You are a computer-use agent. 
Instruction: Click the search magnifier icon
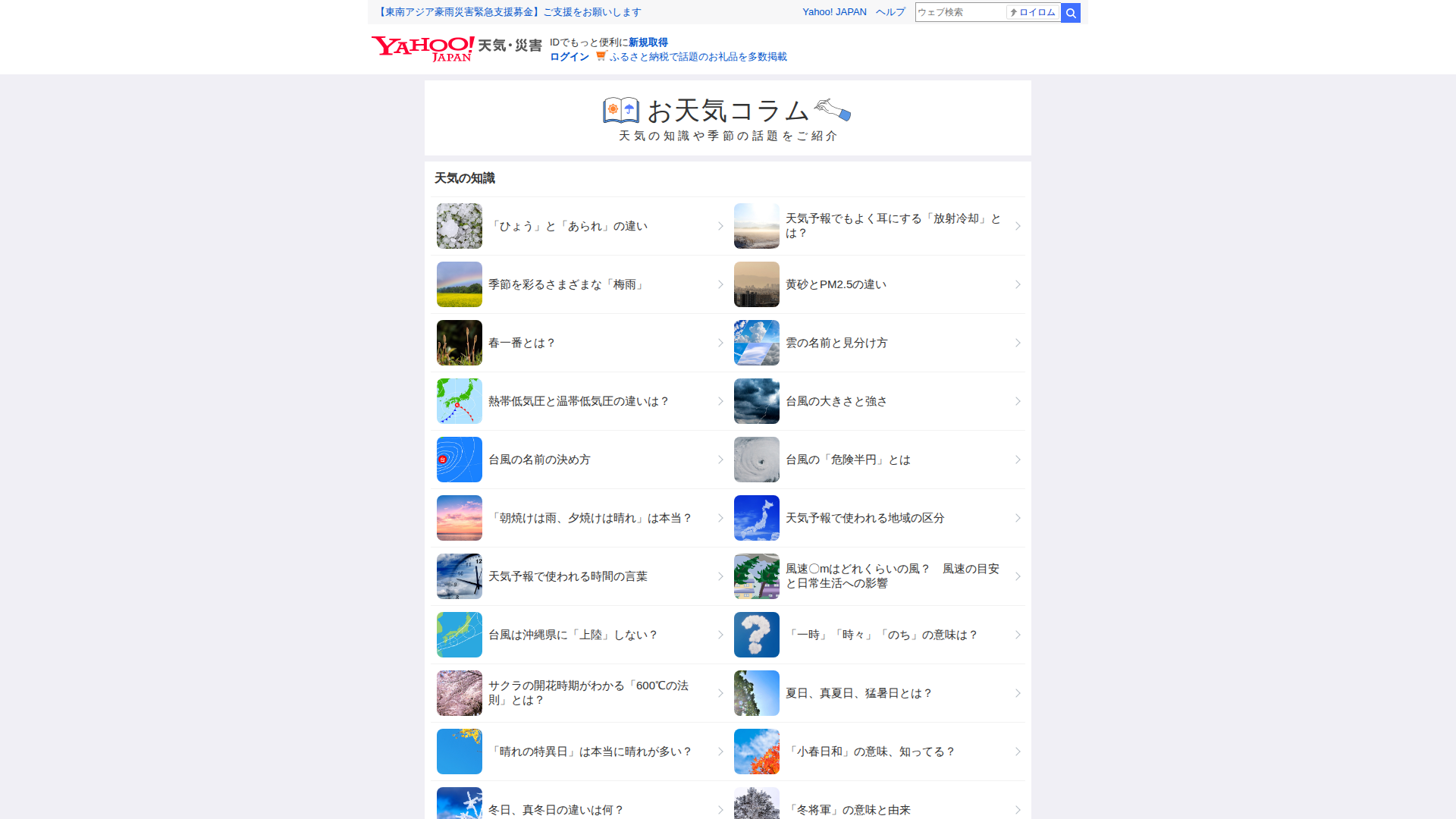1070,12
